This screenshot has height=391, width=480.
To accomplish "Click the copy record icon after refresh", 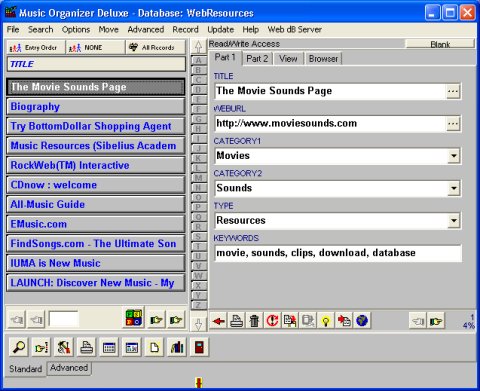I will coord(290,321).
